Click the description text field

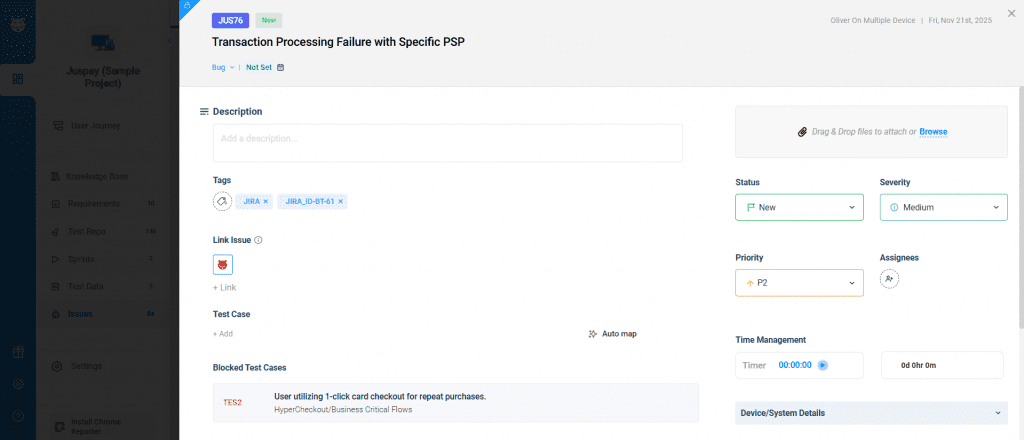coord(447,143)
